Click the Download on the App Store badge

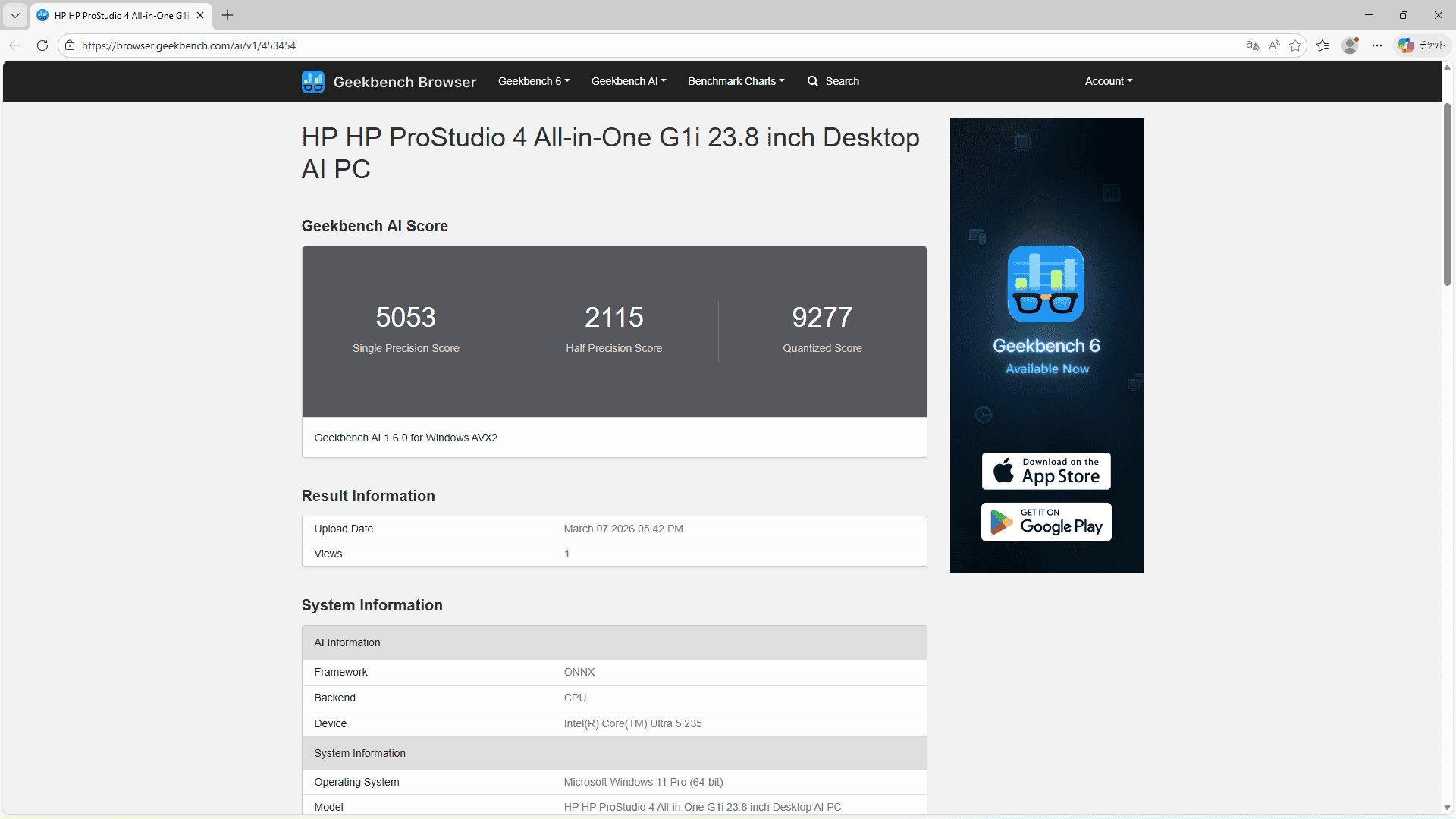1046,471
